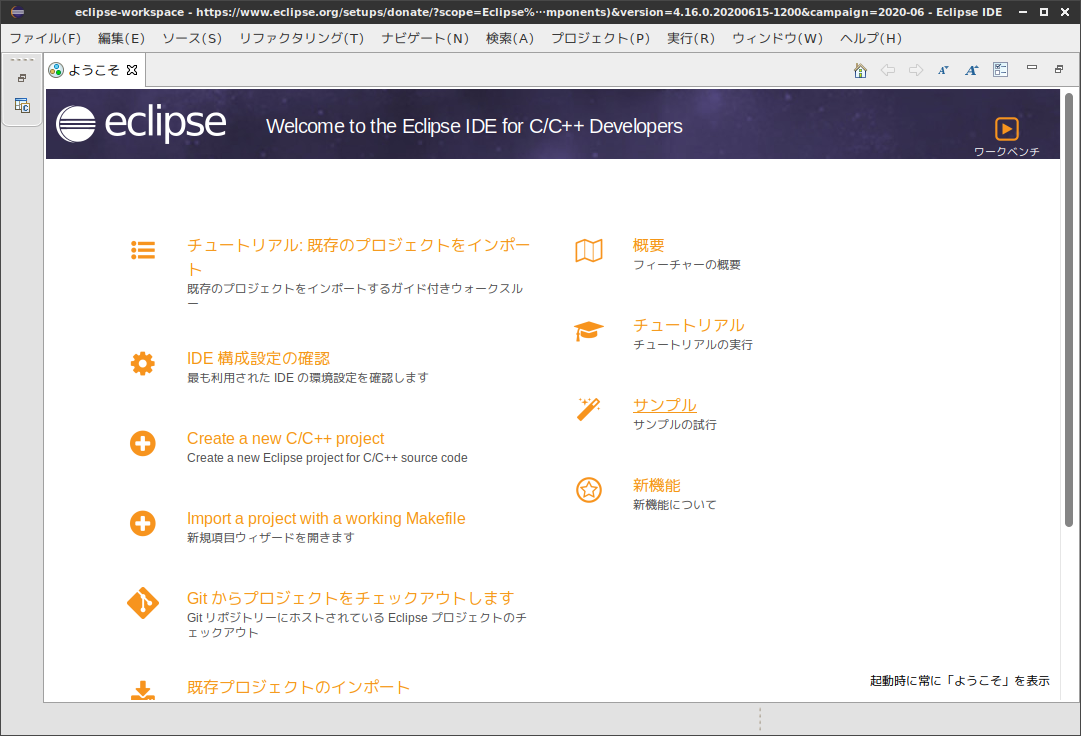
Task: Open the 新機能 link
Action: 656,485
